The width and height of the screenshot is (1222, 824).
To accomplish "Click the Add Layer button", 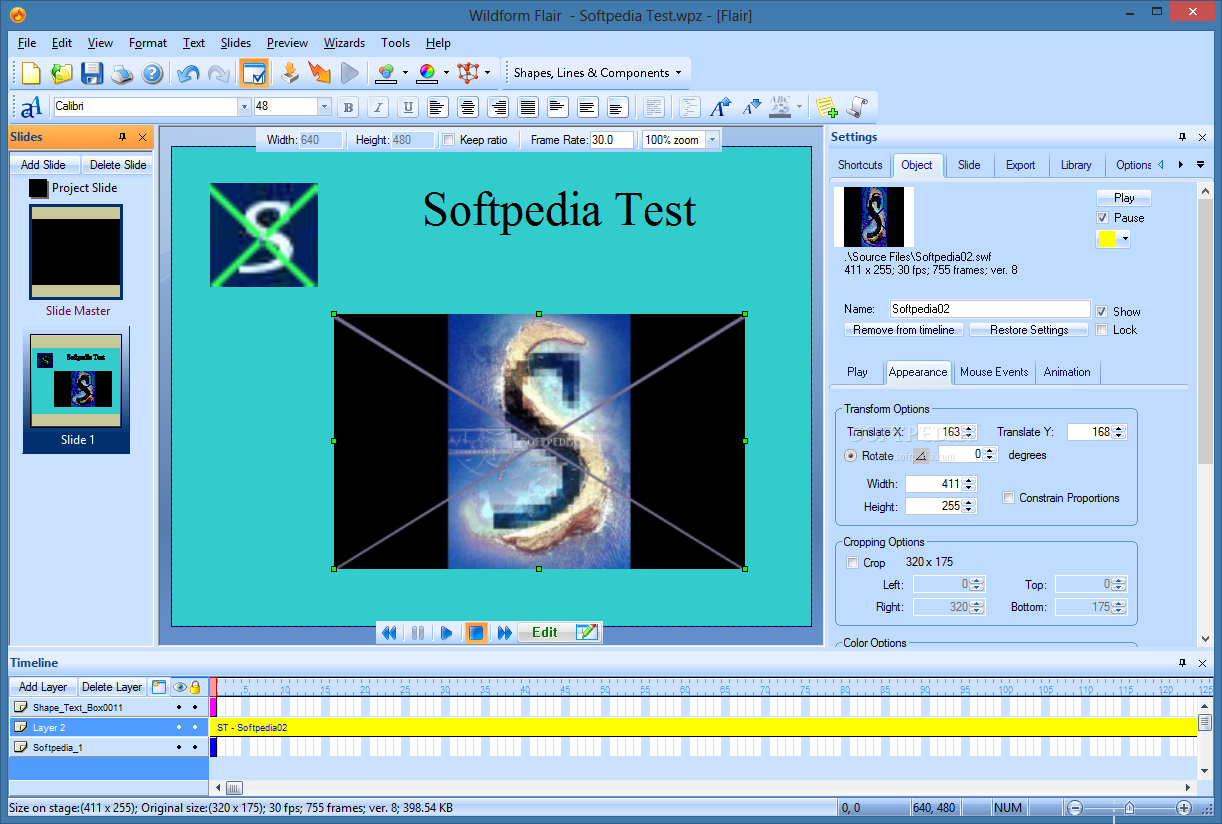I will click(x=43, y=687).
